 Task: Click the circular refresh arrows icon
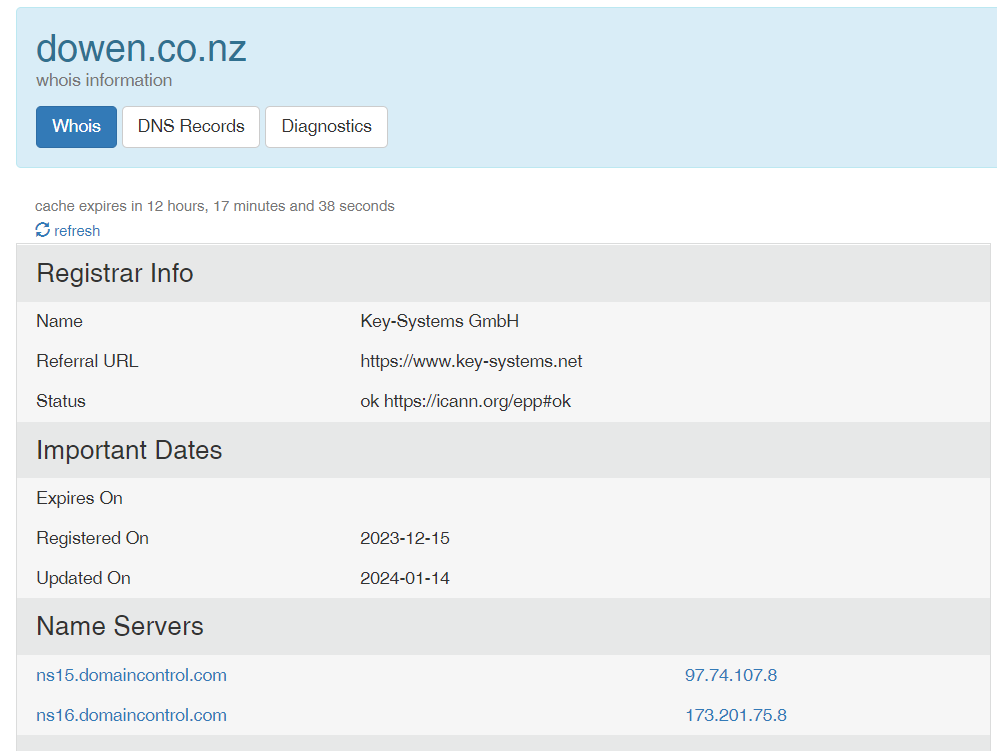pyautogui.click(x=42, y=230)
